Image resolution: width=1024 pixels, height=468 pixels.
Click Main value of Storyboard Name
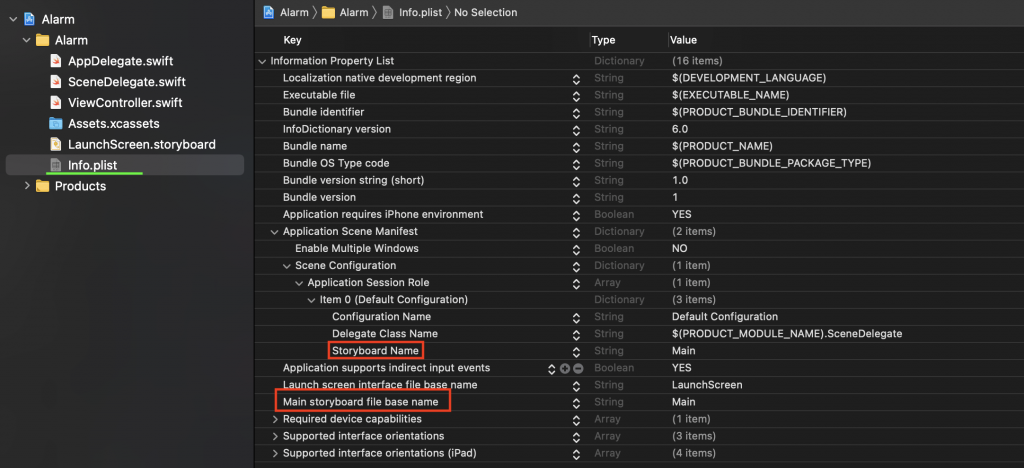coord(684,351)
